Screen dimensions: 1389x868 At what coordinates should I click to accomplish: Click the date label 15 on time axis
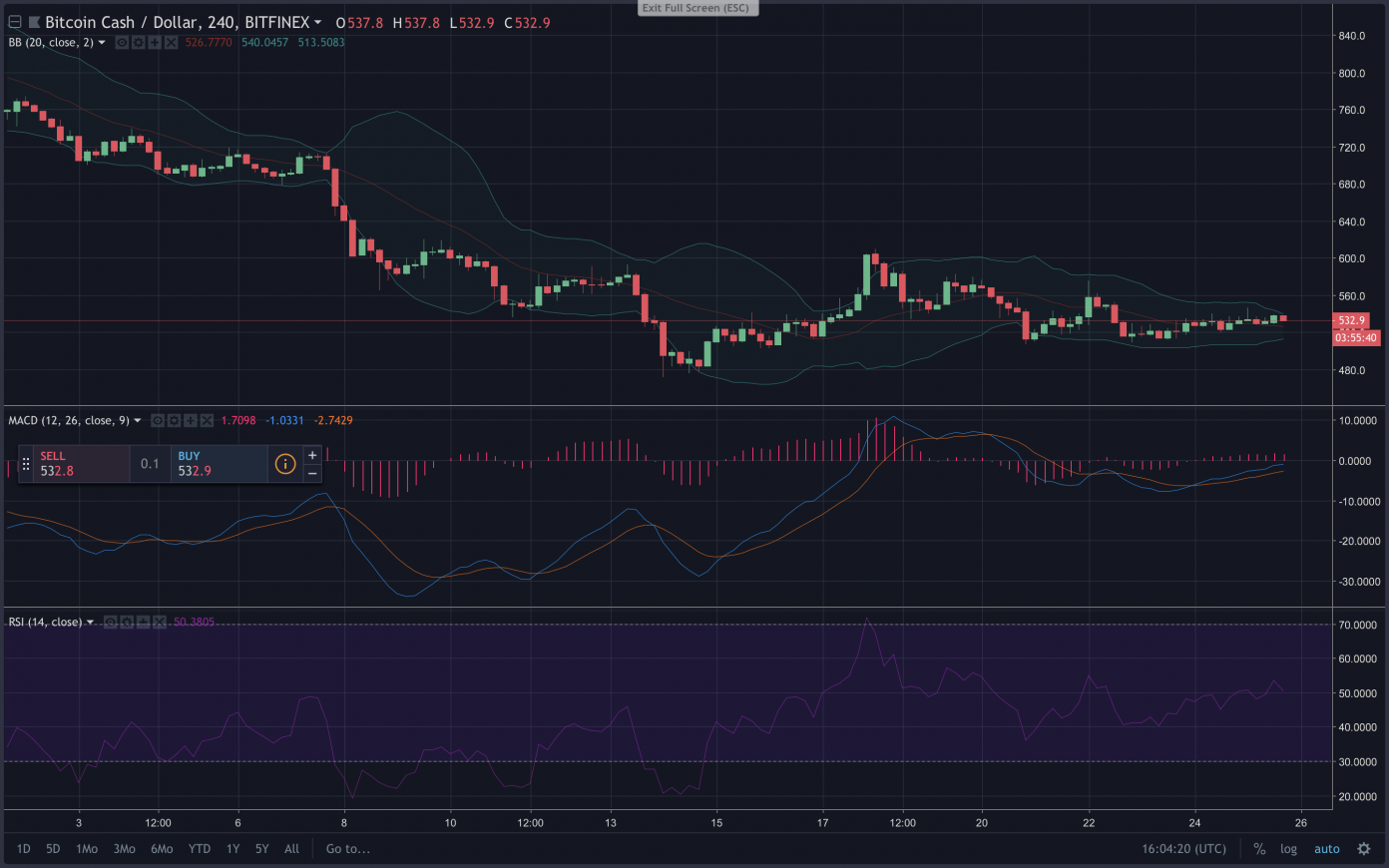(716, 823)
